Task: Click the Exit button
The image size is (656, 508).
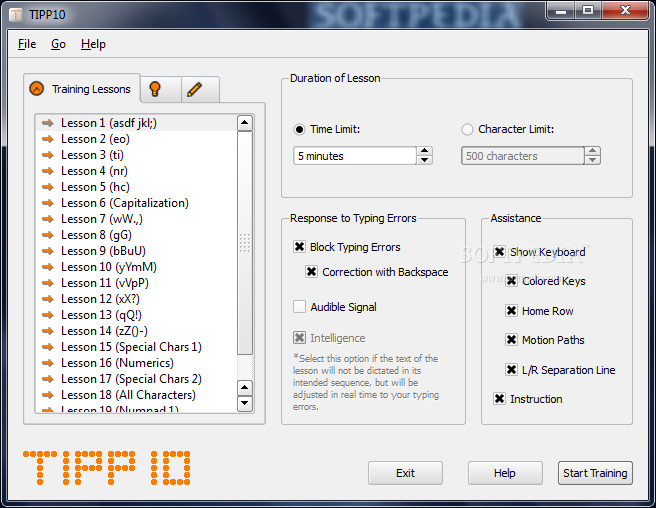Action: coord(405,473)
